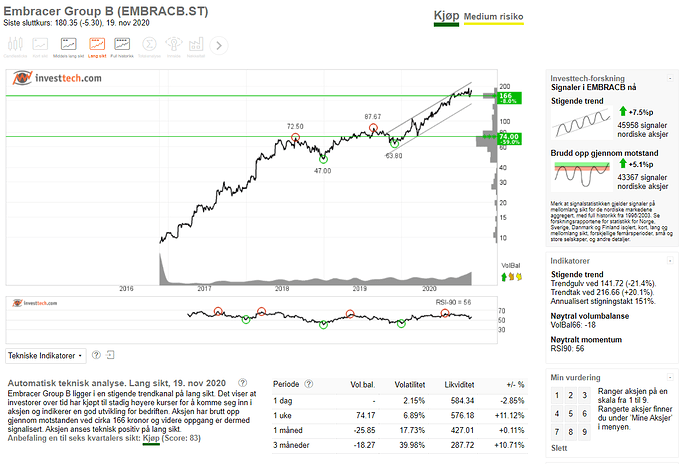The image size is (690, 464).
Task: Open help icon next to Tekniske Indikatorer
Action: [x=96, y=355]
